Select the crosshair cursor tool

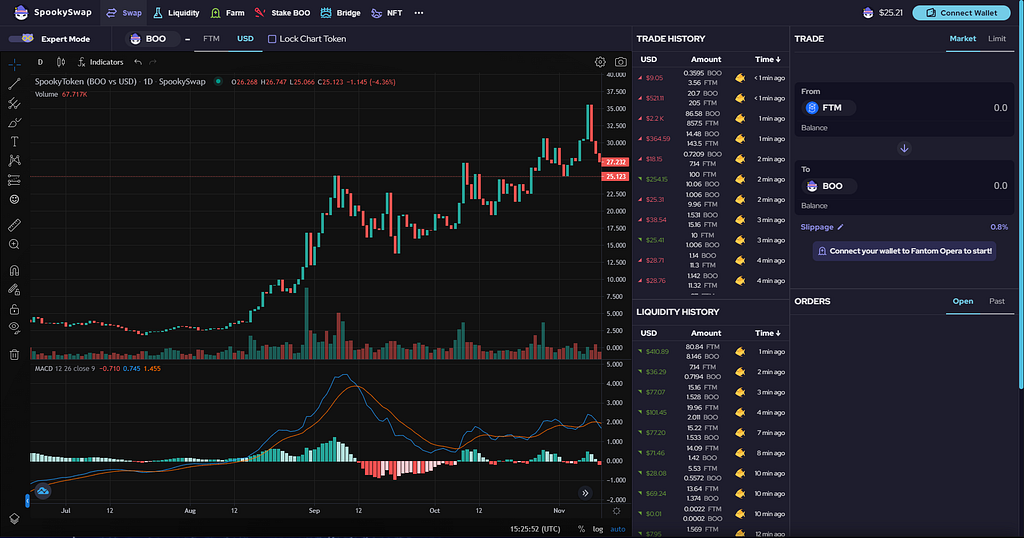click(x=14, y=64)
